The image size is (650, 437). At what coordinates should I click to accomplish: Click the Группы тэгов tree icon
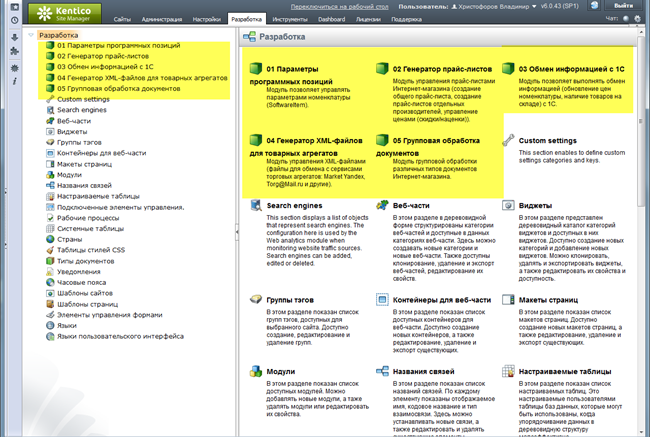(50, 142)
